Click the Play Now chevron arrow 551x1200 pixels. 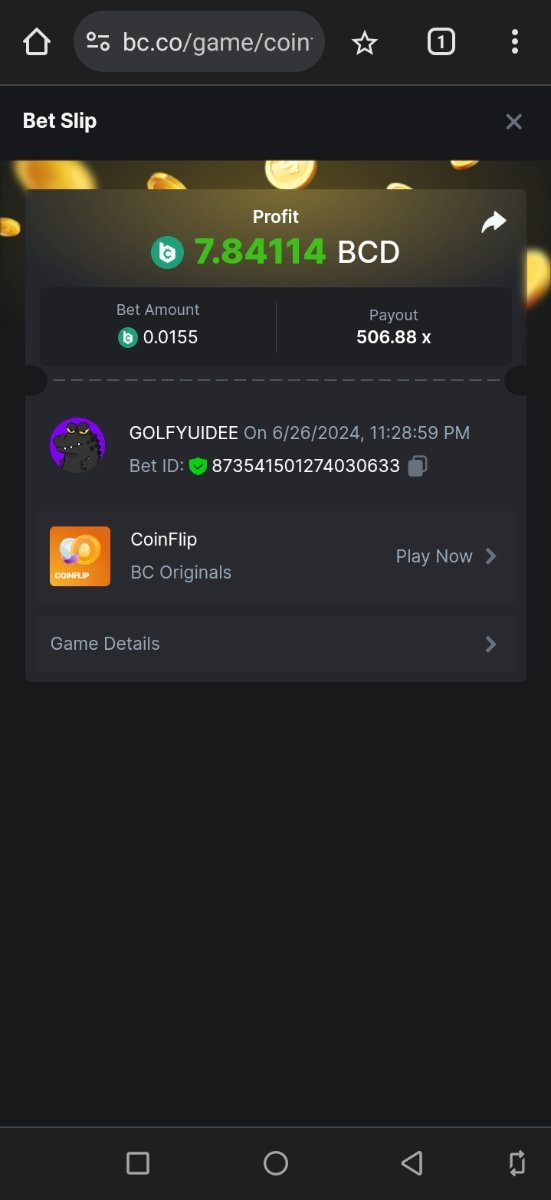[491, 556]
